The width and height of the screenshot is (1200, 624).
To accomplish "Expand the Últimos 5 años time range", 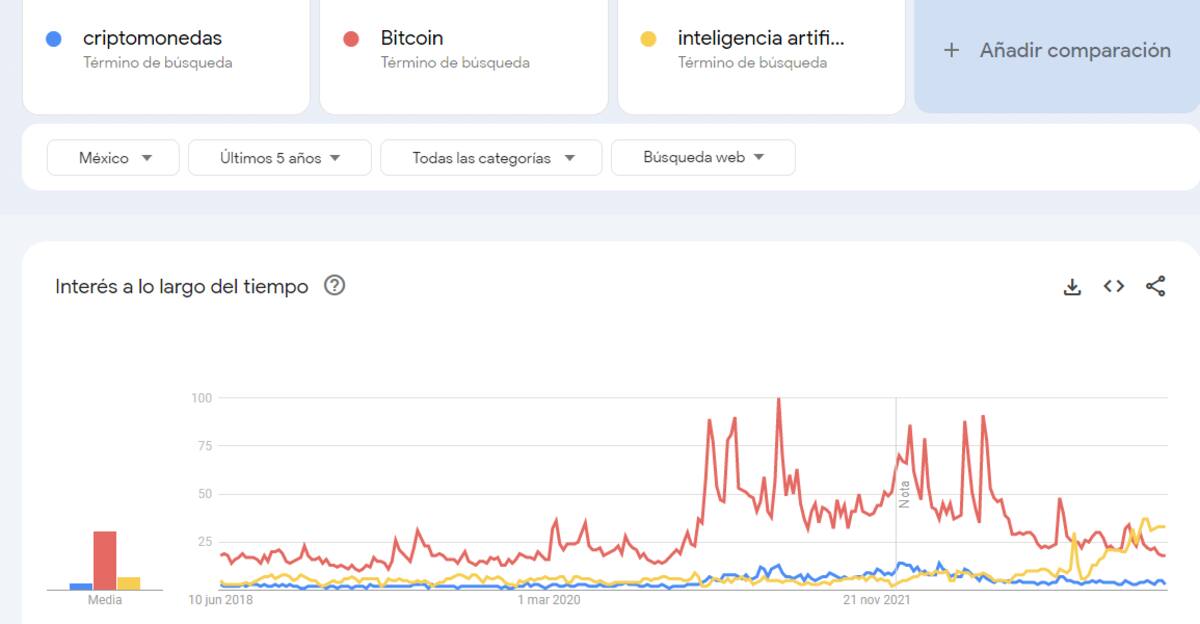I will [280, 158].
